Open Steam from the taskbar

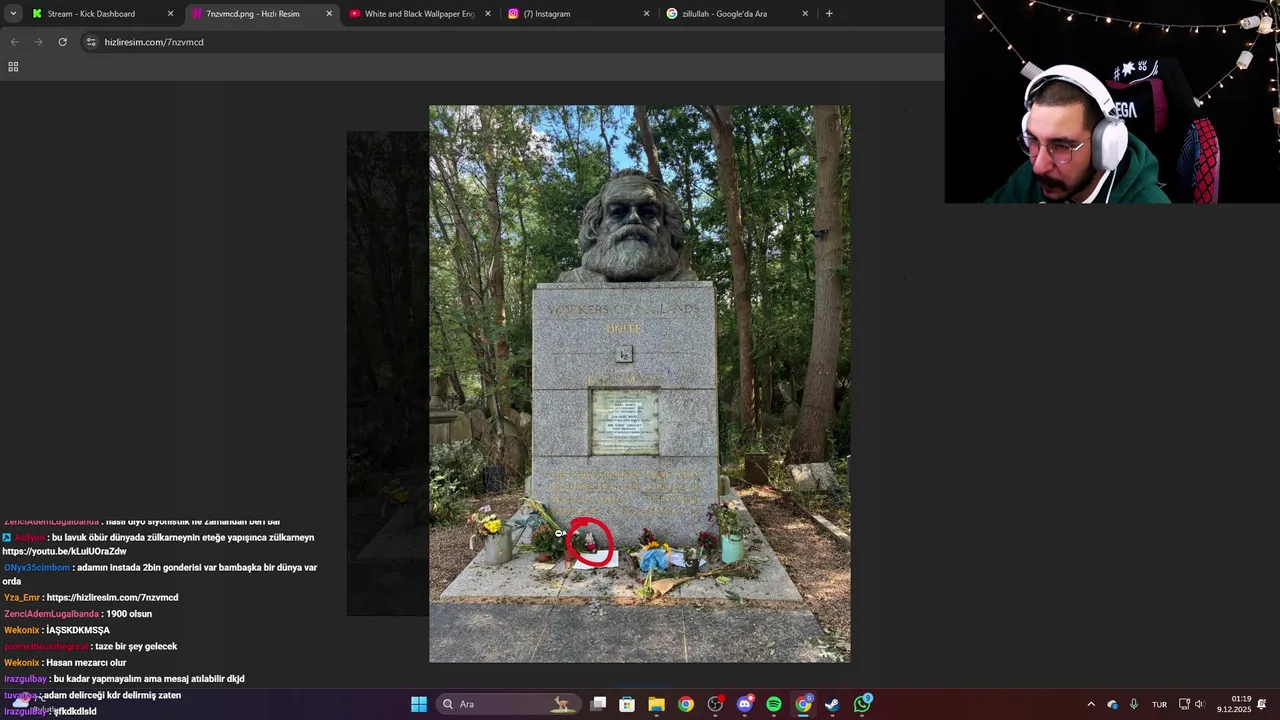(x=832, y=704)
